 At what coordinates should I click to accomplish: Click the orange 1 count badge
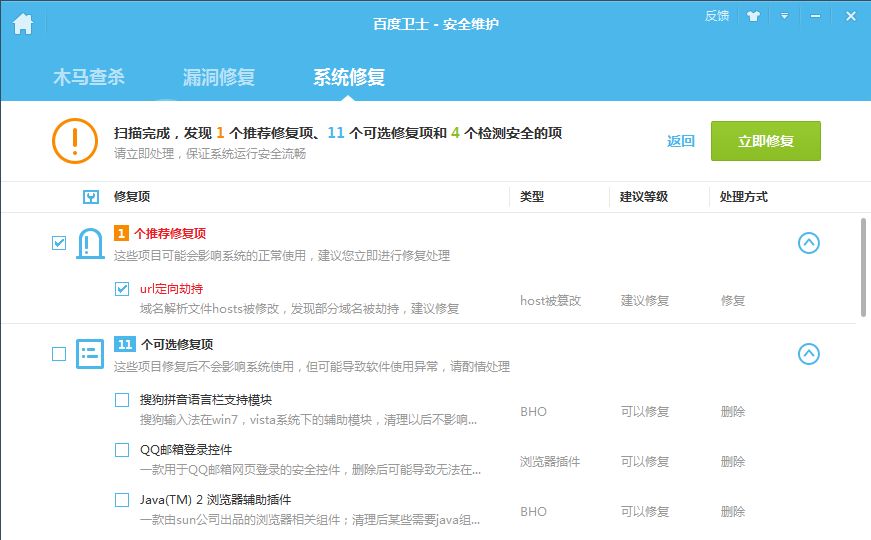(x=121, y=233)
